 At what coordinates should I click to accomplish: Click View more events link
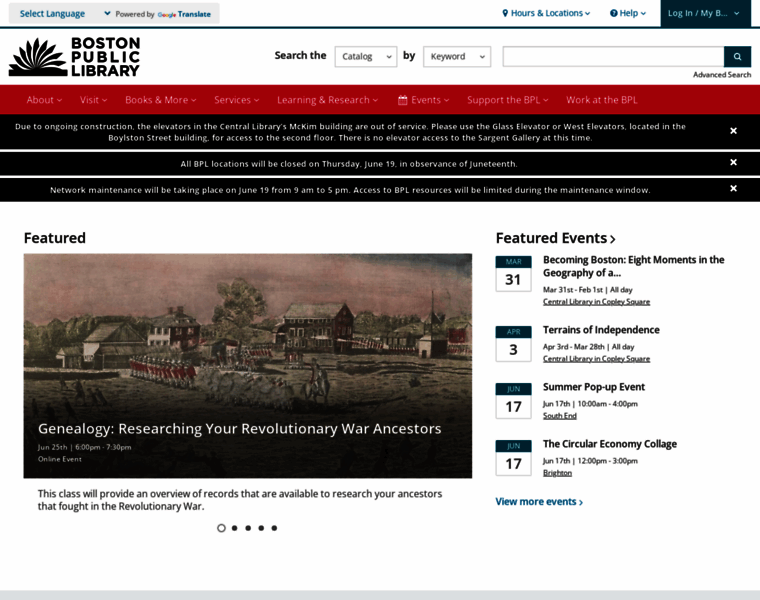click(x=539, y=502)
